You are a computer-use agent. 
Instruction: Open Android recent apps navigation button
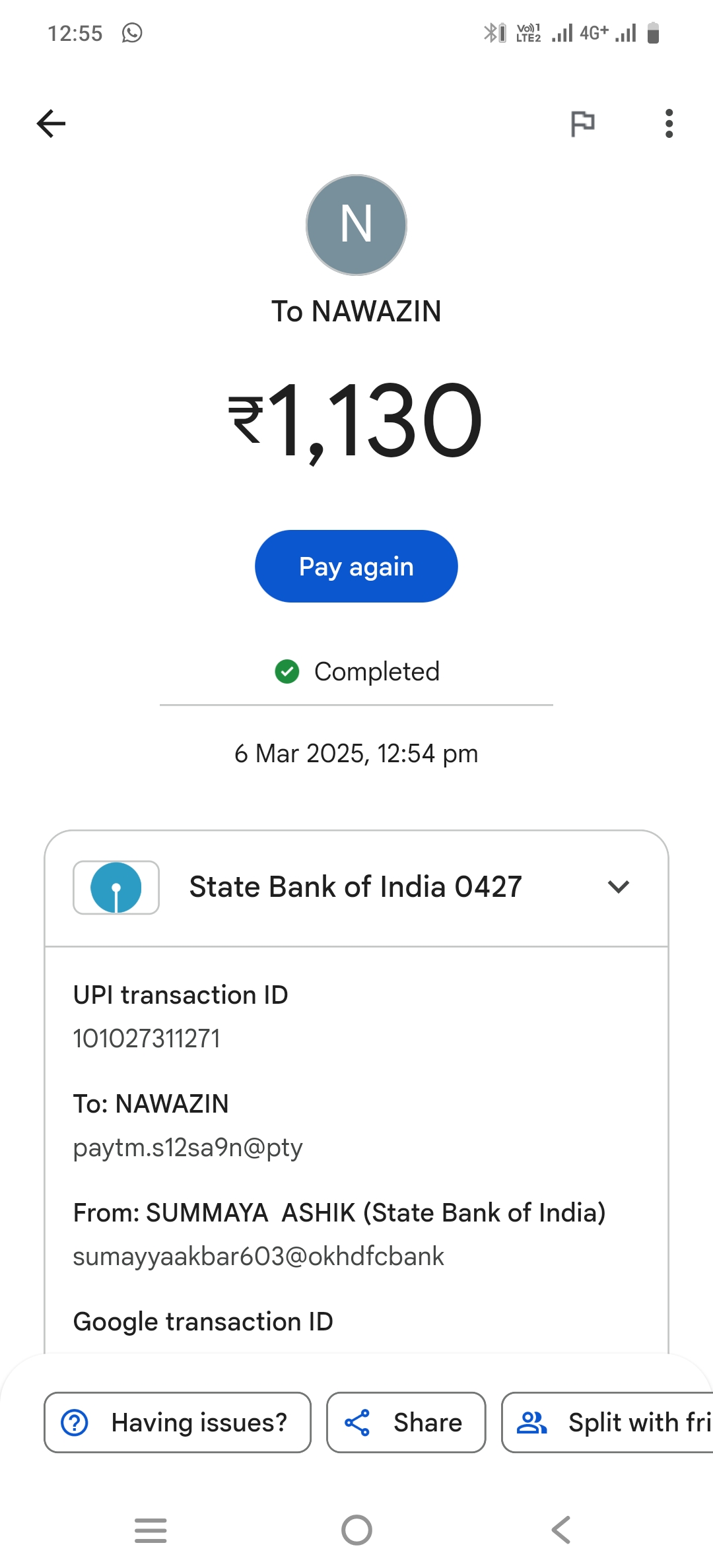[x=151, y=1530]
